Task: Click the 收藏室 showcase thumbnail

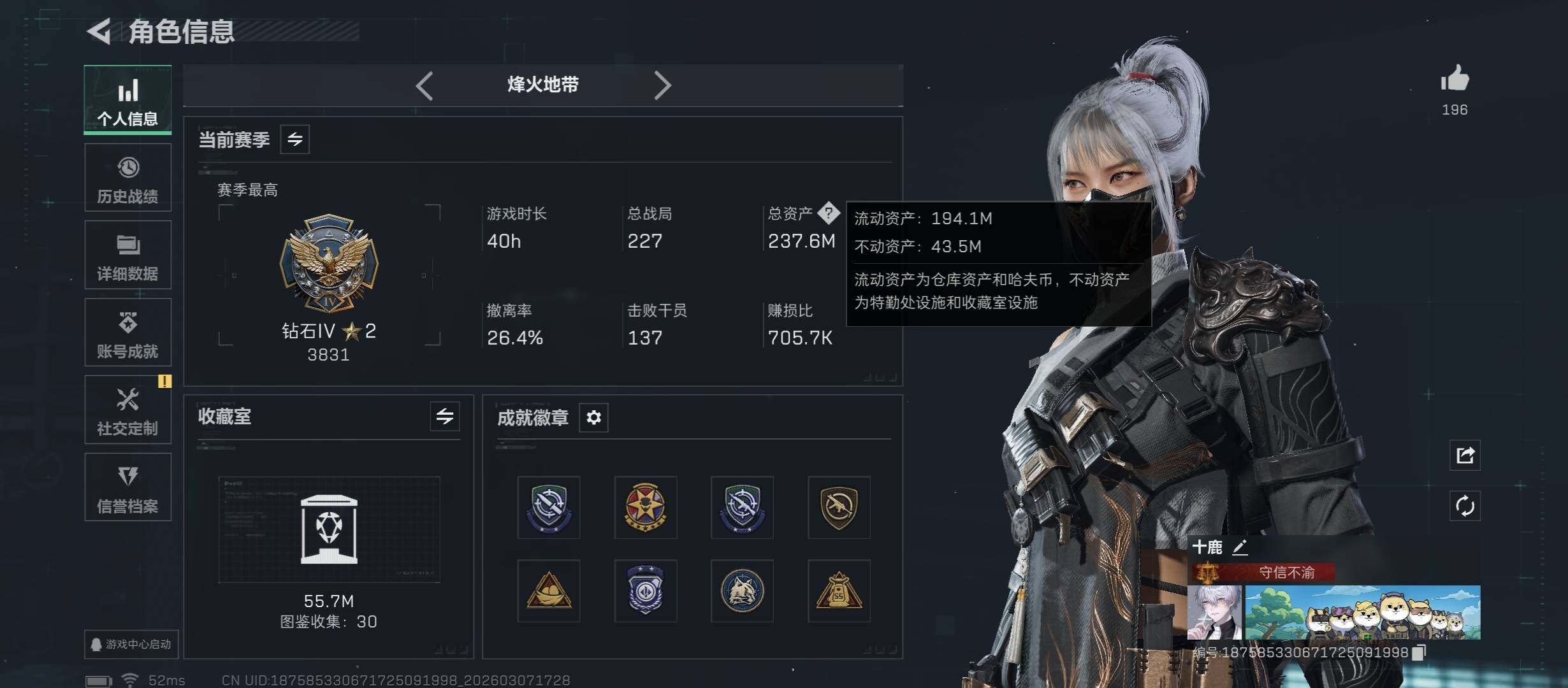Action: point(329,529)
